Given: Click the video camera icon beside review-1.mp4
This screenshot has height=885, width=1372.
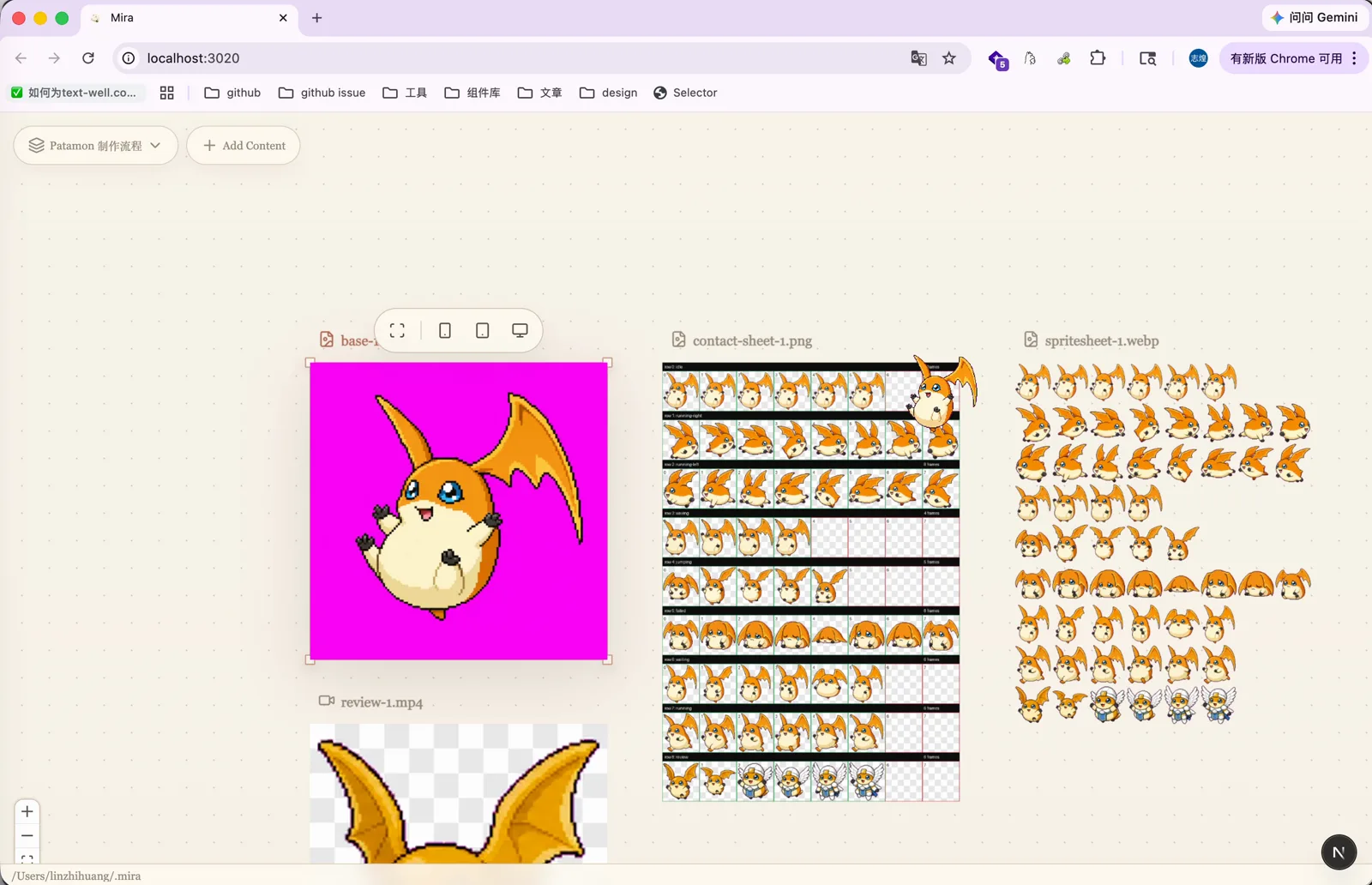Looking at the screenshot, I should [327, 701].
